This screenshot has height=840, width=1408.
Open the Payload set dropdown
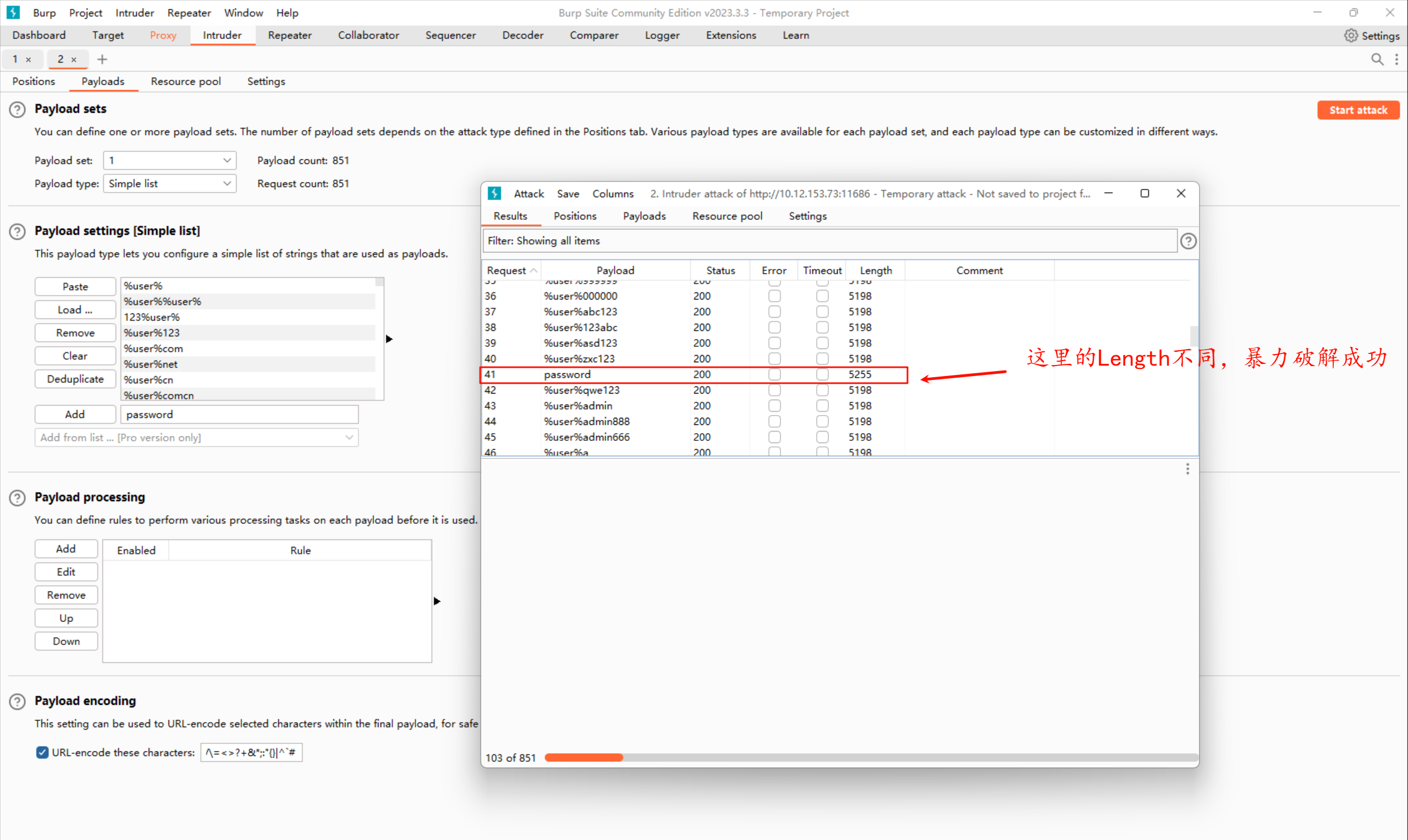coord(169,161)
